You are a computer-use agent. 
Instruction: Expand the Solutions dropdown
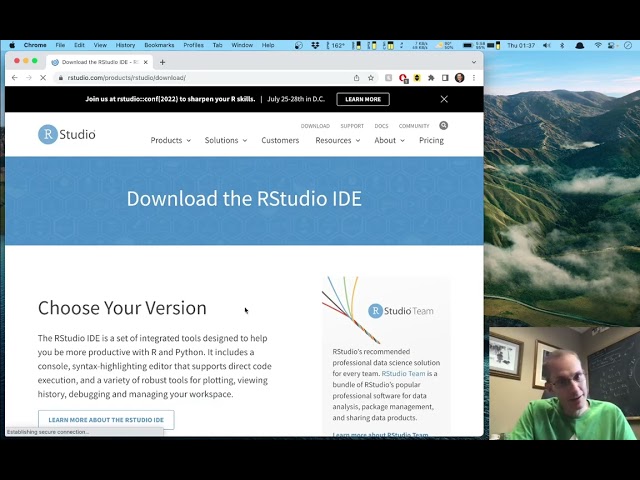click(x=226, y=140)
